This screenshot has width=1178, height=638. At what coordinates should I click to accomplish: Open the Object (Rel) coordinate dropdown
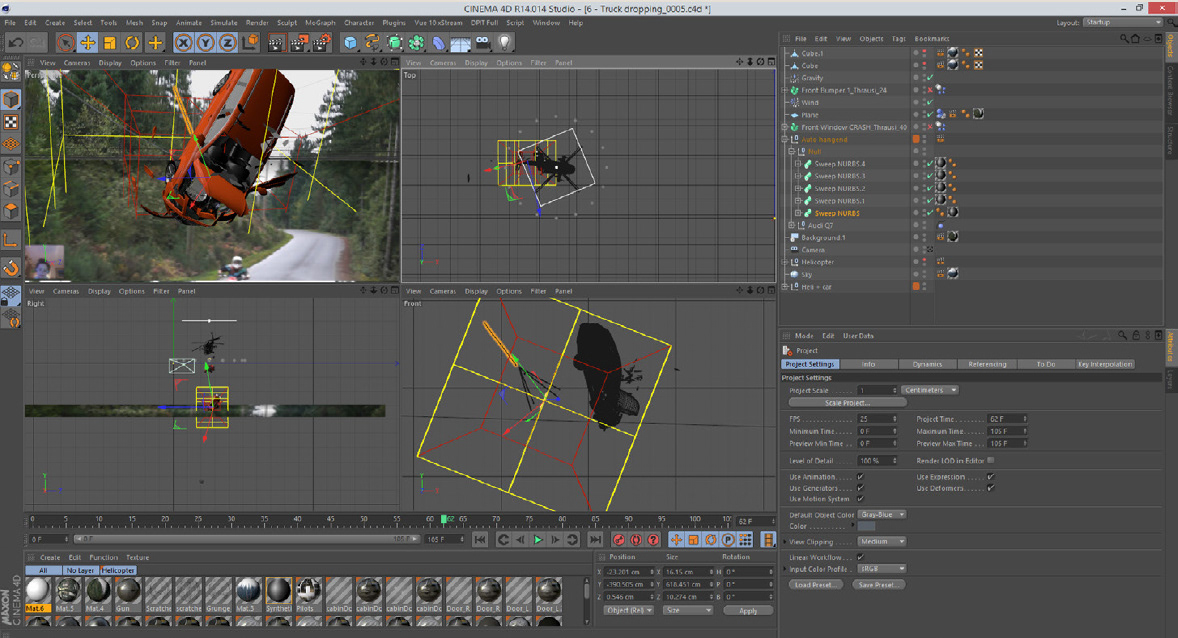click(x=630, y=610)
